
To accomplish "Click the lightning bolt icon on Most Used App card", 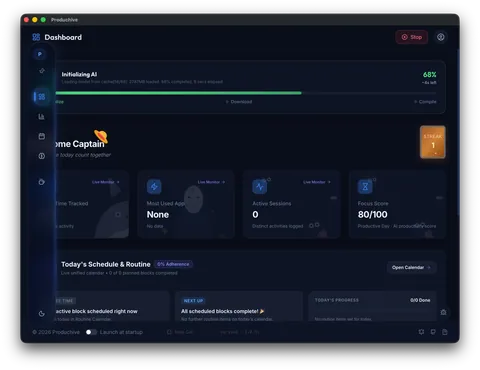I will pyautogui.click(x=154, y=187).
